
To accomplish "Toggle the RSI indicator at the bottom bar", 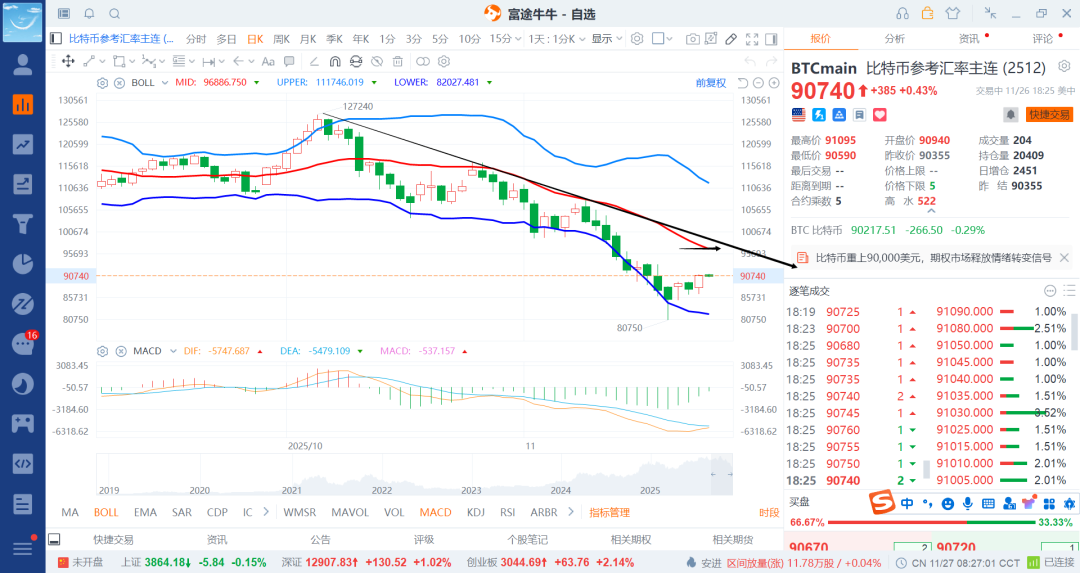I will pos(508,512).
